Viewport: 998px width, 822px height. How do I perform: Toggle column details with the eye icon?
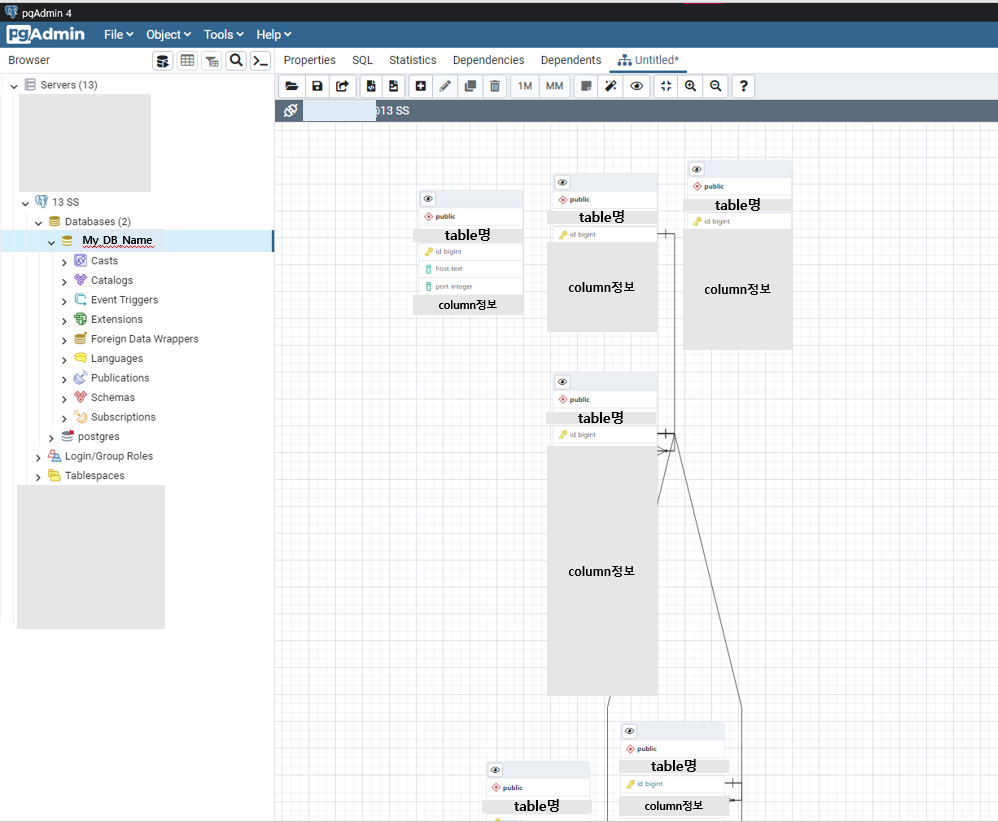click(x=637, y=86)
